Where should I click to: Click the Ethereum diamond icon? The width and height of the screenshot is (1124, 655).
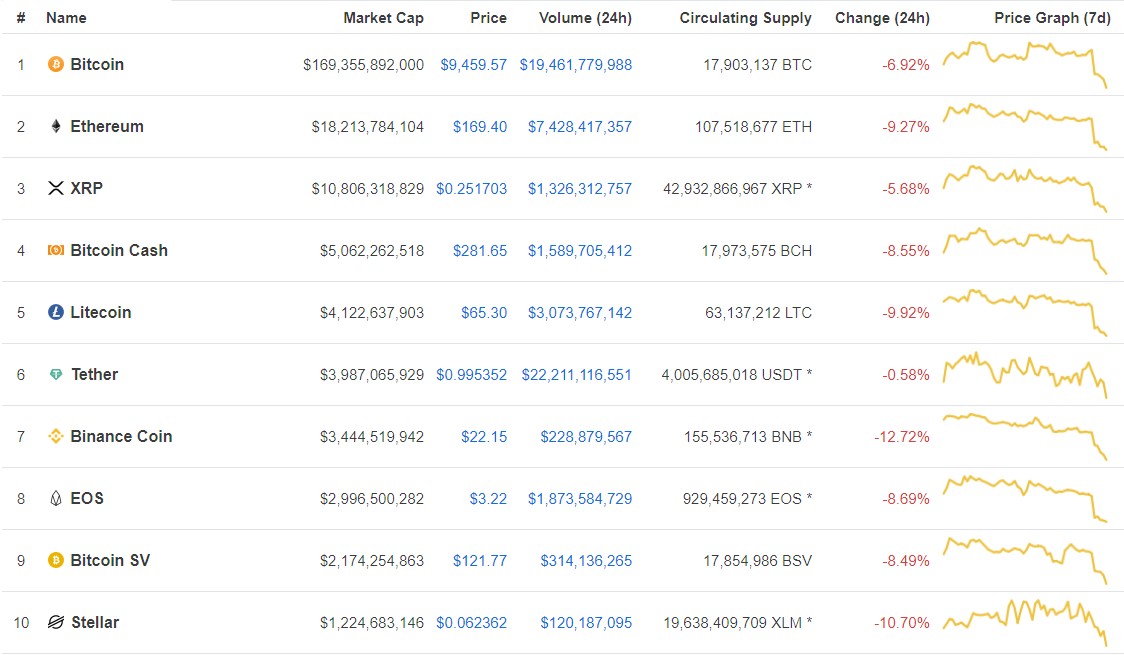coord(56,127)
